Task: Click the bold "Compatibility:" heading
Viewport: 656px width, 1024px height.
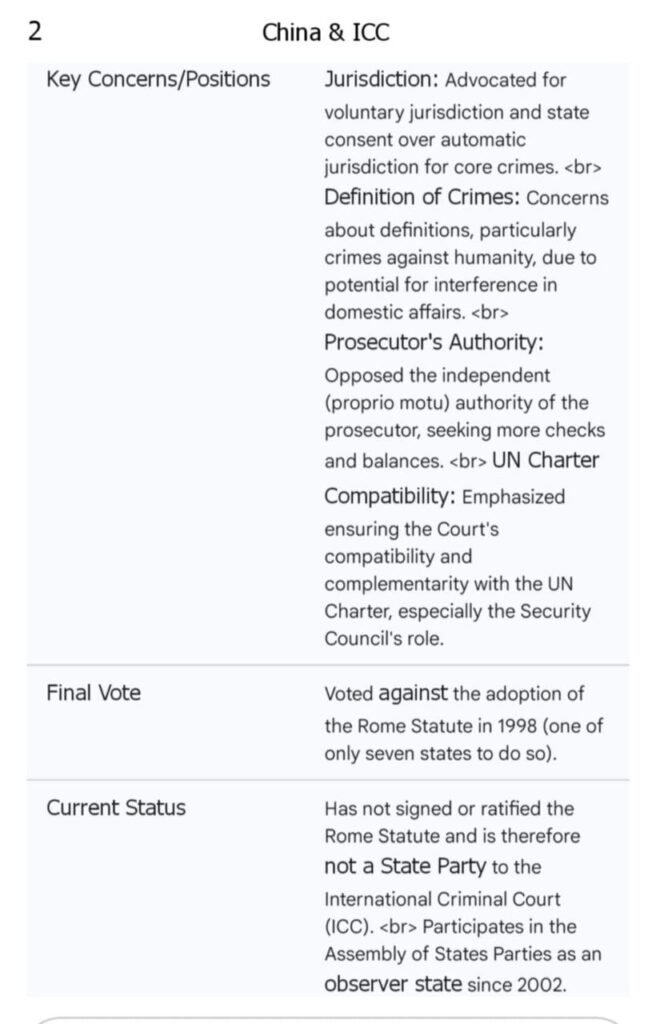Action: [x=390, y=496]
